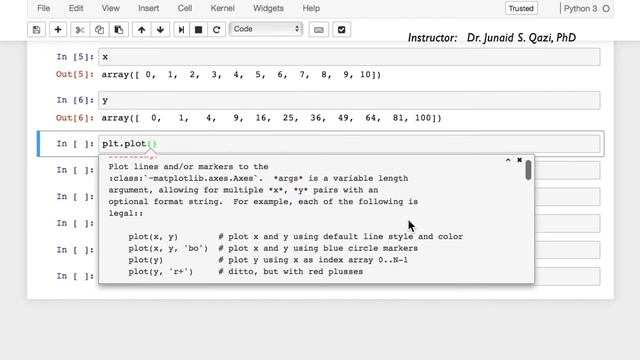The width and height of the screenshot is (640, 360).
Task: Click the Out[5] array output text
Action: [241, 75]
